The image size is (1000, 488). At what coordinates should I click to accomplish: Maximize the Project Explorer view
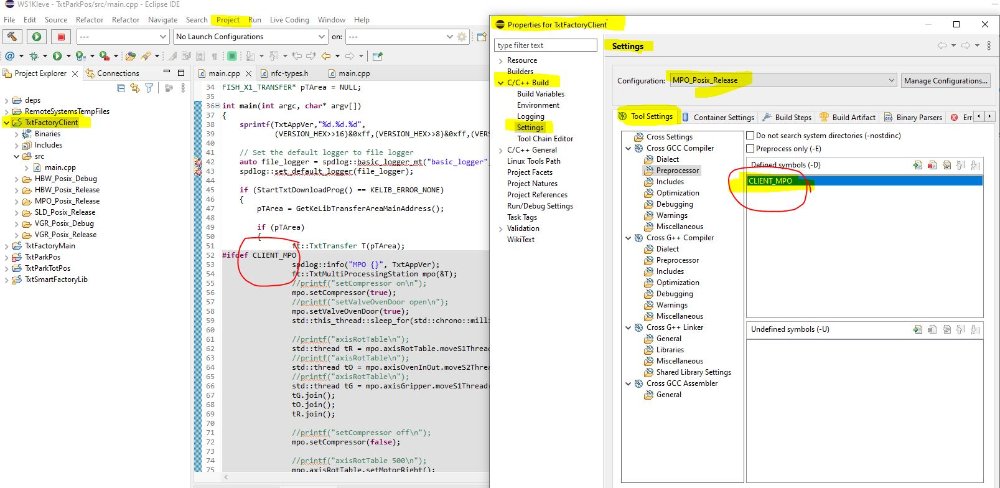pyautogui.click(x=181, y=72)
